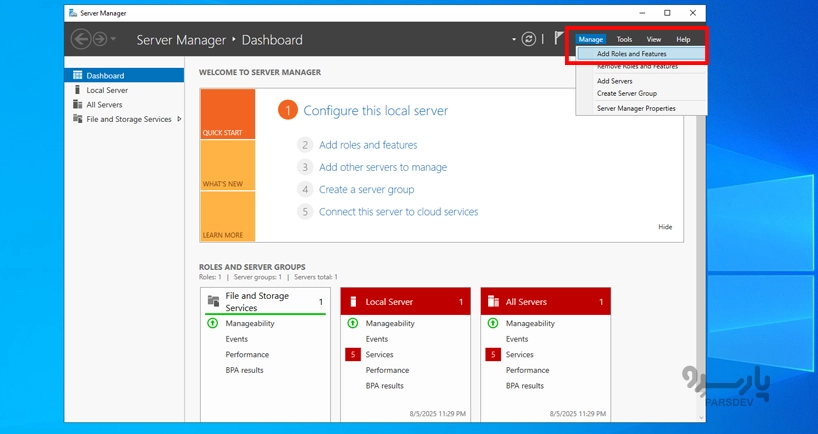
Task: Choose Add Roles and Features
Action: pos(641,54)
